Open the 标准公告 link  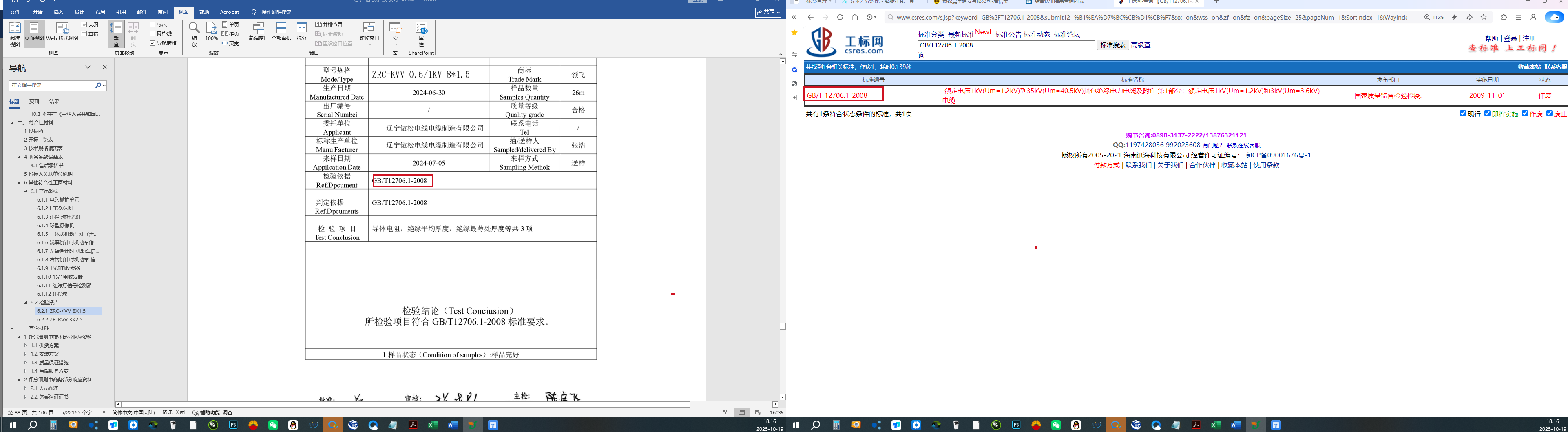coord(1008,35)
